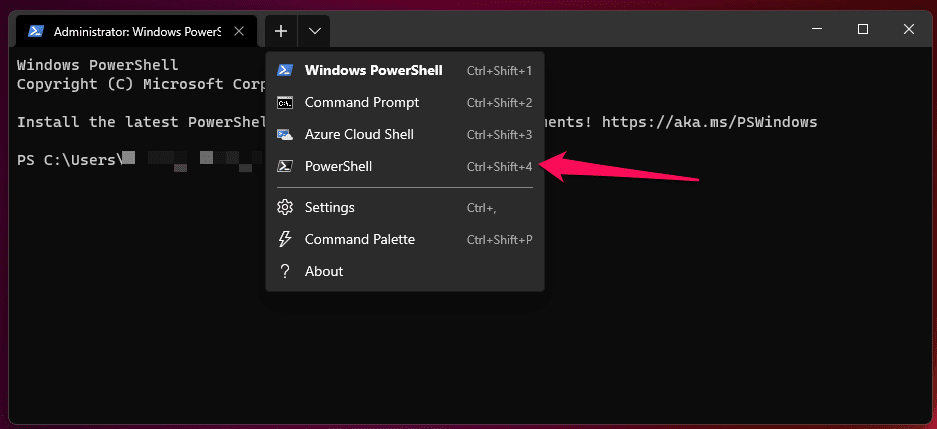The image size is (937, 429).
Task: Open a new tab with the plus button
Action: coord(281,31)
